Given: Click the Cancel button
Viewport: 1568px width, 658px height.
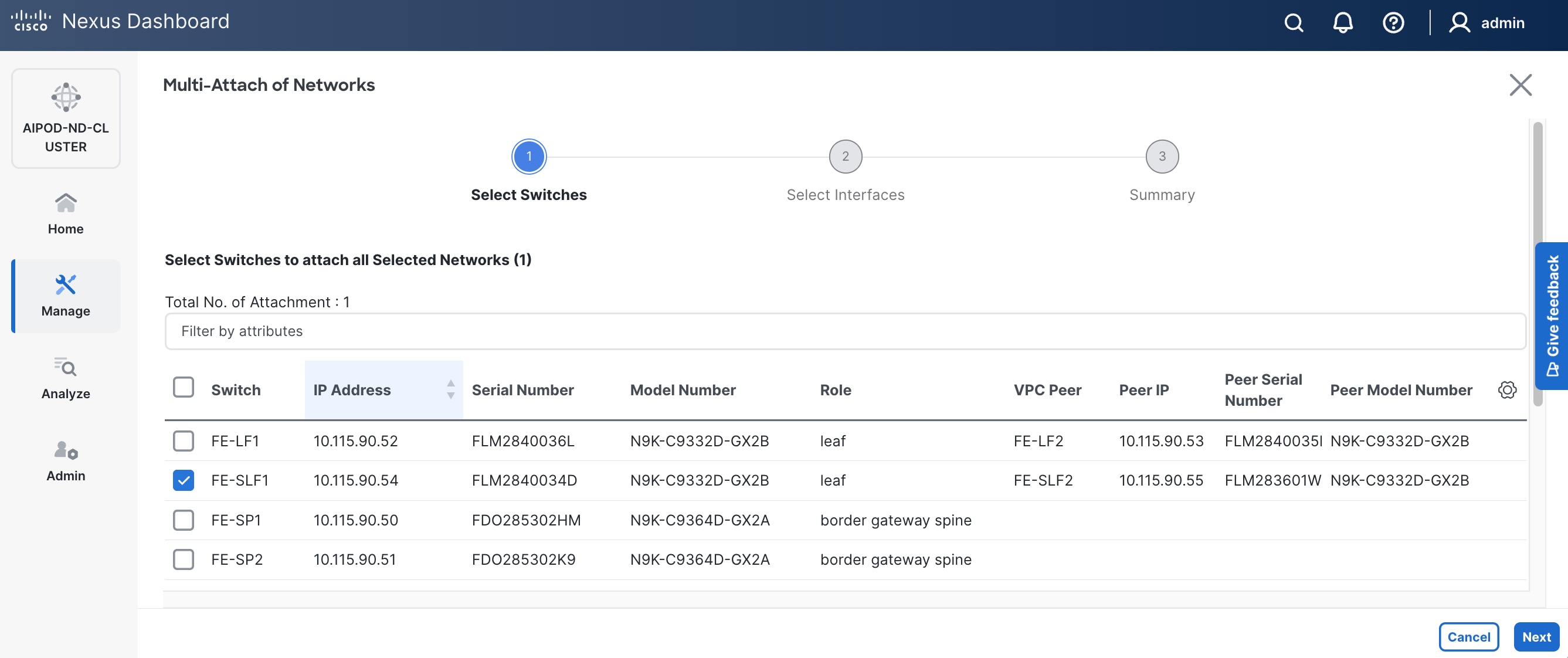Looking at the screenshot, I should pos(1469,637).
